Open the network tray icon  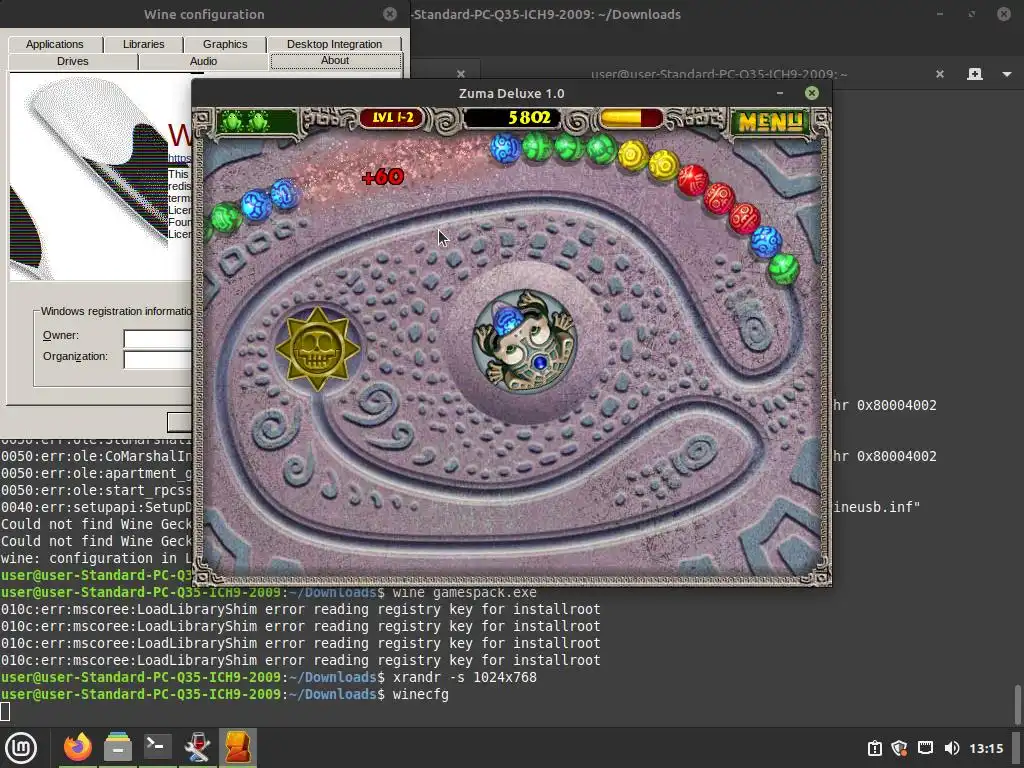[x=925, y=748]
